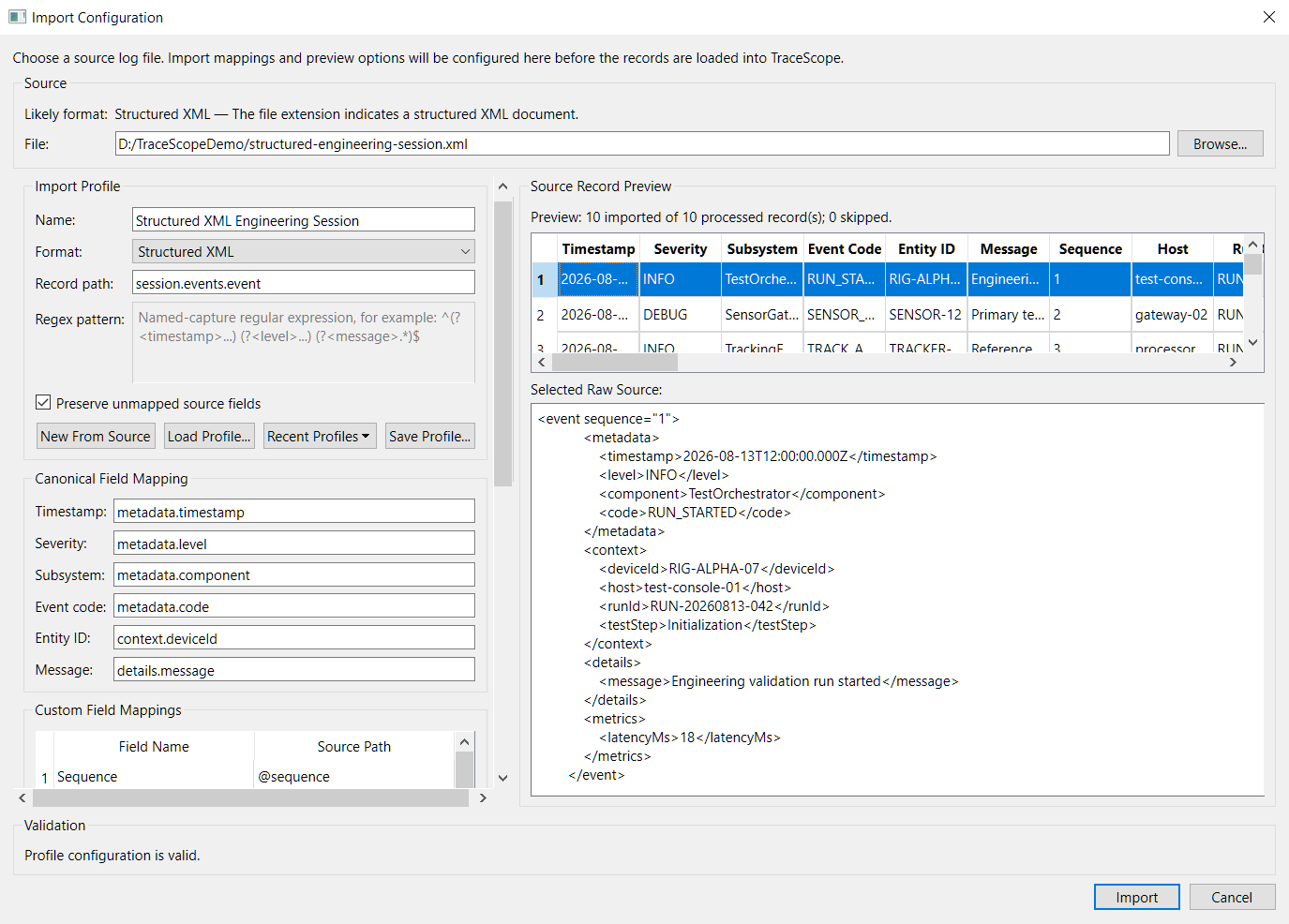
Task: Click the Browse... button
Action: tap(1220, 143)
